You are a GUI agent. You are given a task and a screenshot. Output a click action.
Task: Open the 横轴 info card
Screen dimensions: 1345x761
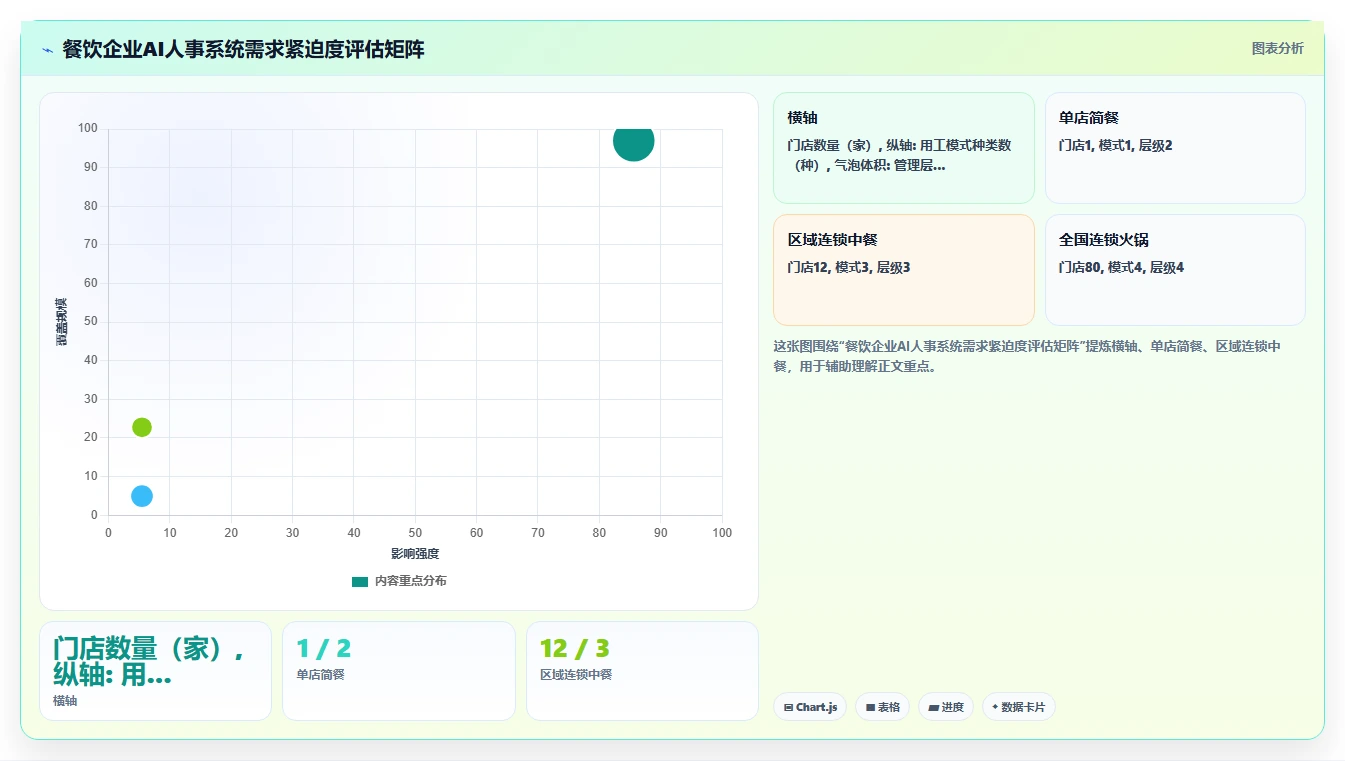coord(903,148)
